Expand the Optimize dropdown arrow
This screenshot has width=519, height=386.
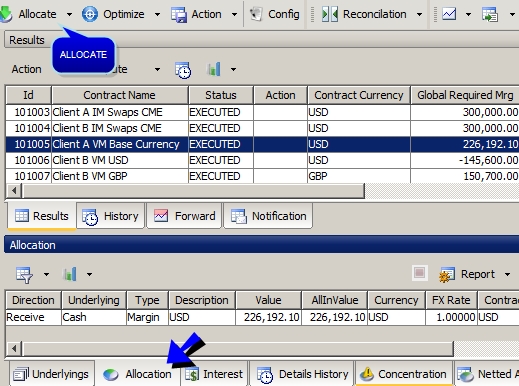point(157,15)
